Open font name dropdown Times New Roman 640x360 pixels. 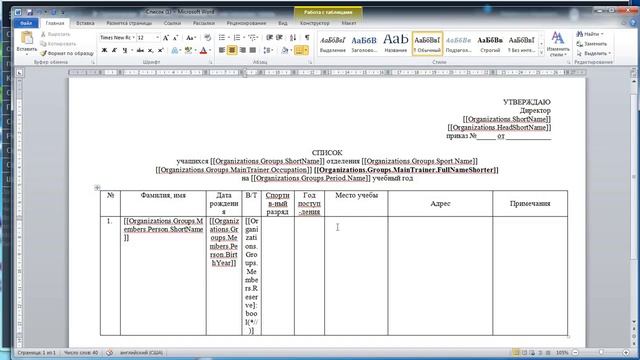point(133,38)
